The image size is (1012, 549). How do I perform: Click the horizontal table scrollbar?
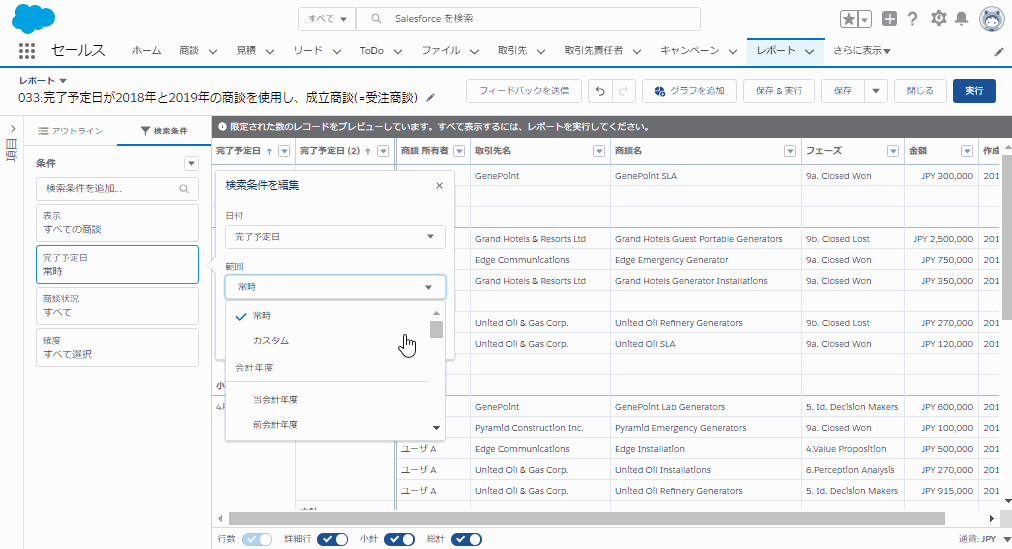tap(587, 519)
